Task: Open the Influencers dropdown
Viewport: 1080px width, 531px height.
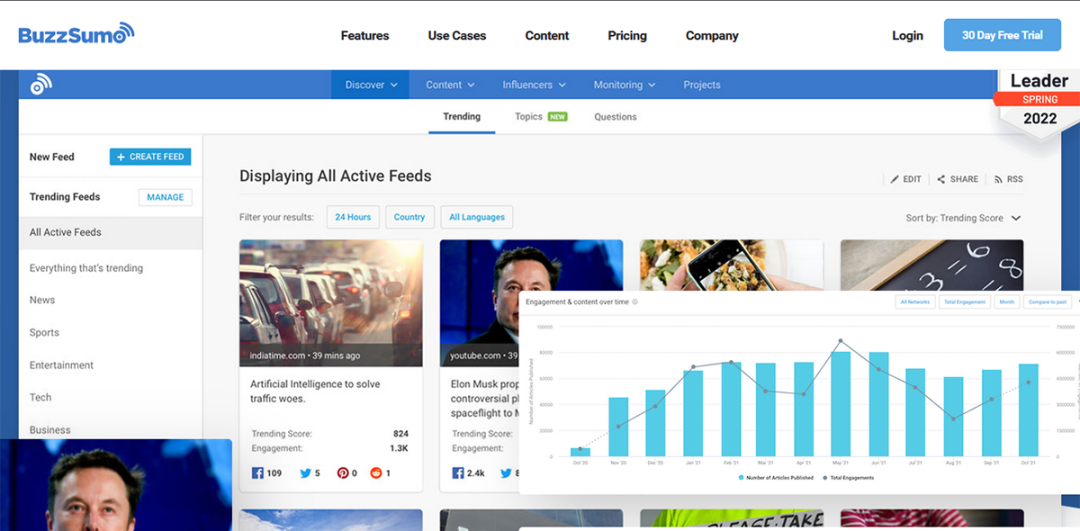Action: pyautogui.click(x=534, y=85)
